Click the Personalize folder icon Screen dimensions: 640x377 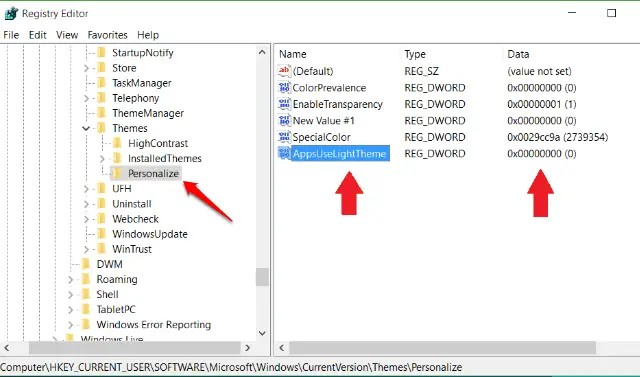point(118,173)
